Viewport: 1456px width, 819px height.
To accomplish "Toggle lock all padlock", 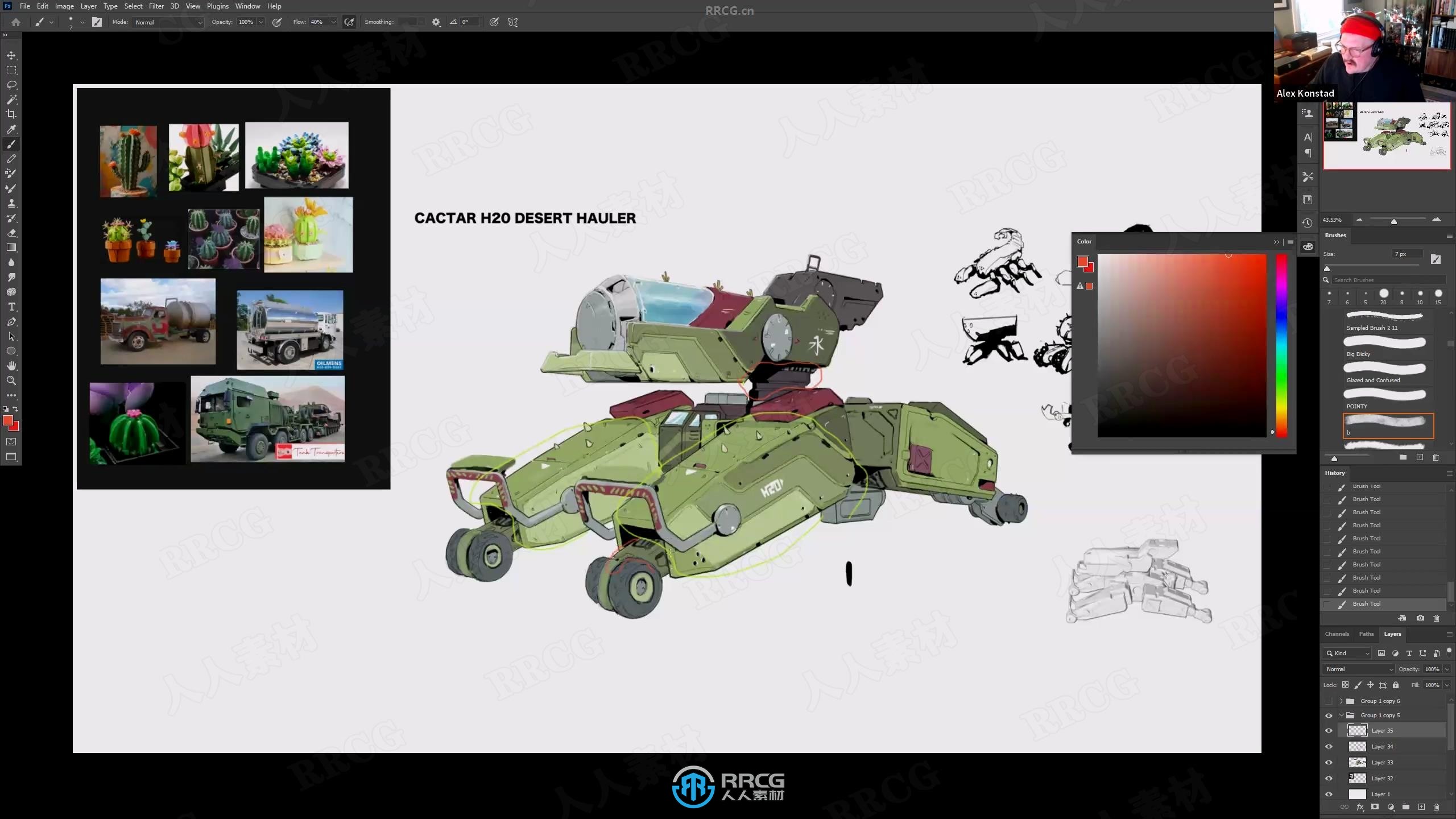I will pyautogui.click(x=1395, y=685).
